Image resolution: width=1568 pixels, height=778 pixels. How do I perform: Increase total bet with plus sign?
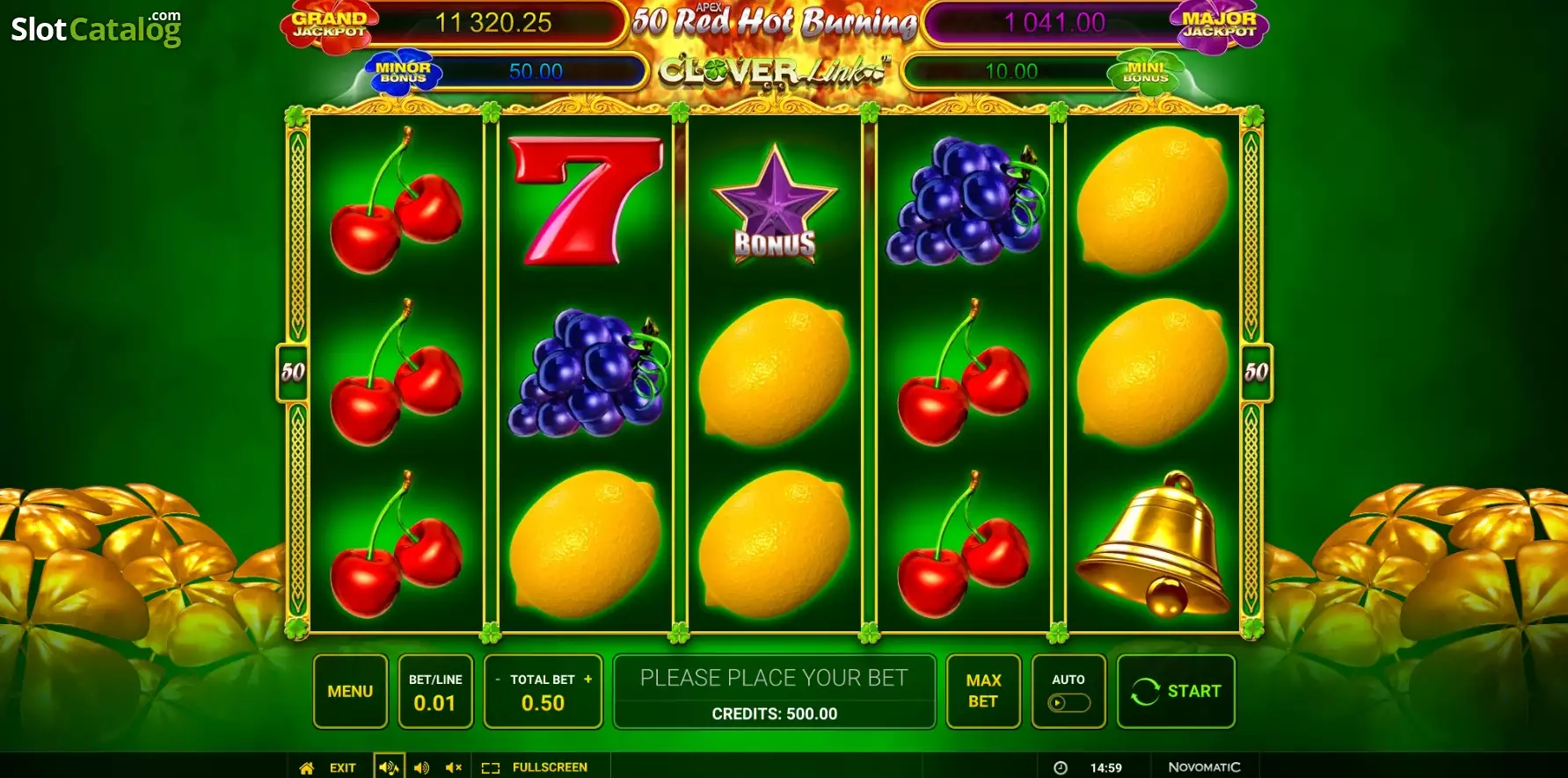click(587, 679)
